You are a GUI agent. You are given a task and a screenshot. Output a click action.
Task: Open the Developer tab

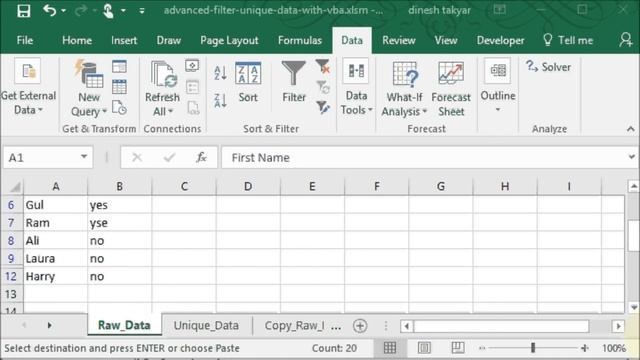click(x=500, y=40)
